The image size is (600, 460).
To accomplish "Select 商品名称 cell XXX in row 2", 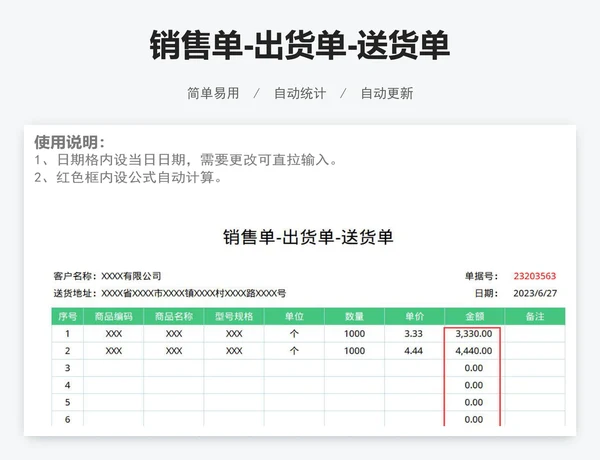I will click(x=174, y=351).
